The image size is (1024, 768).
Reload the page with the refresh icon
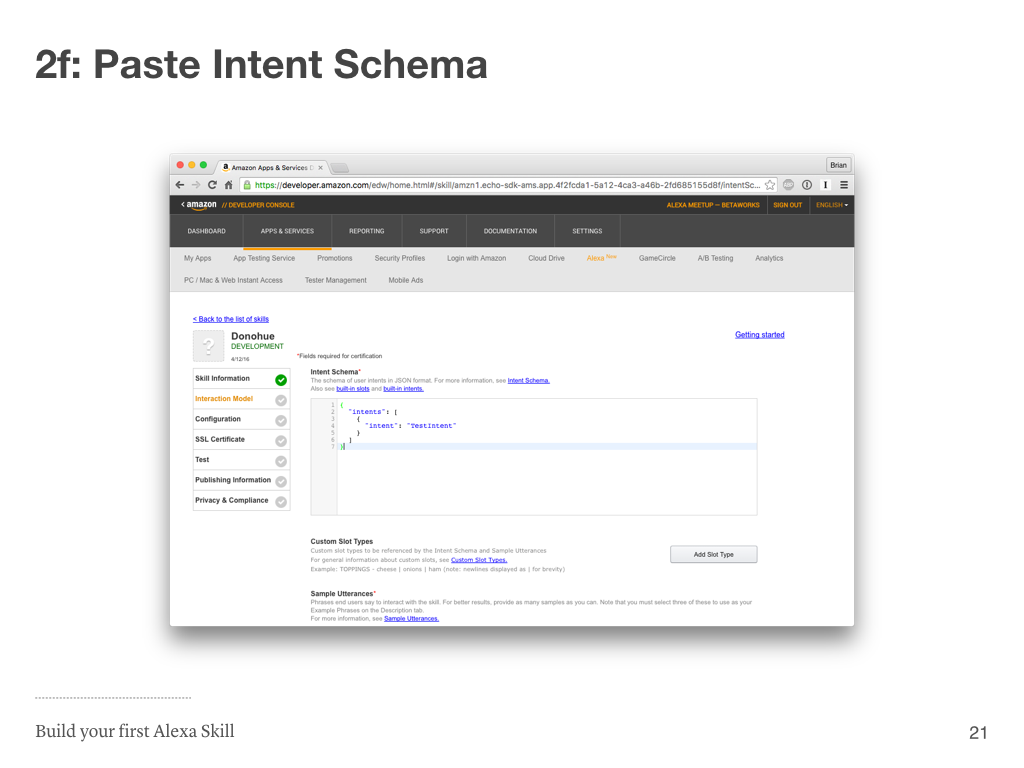212,185
